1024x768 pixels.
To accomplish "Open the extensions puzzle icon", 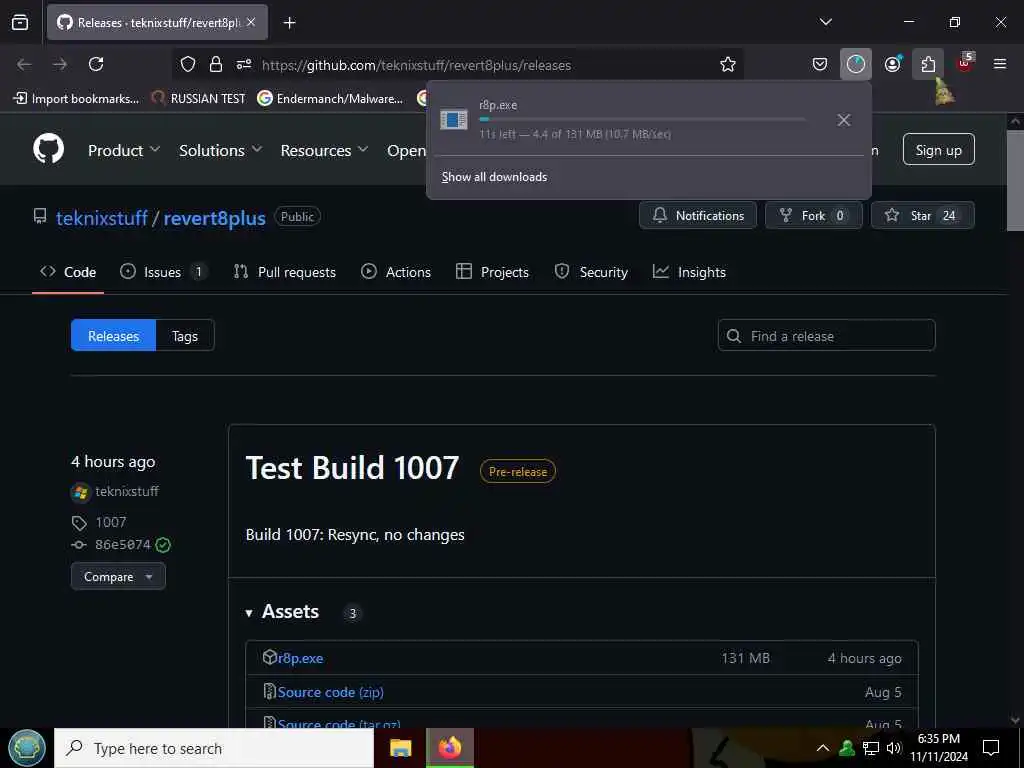I will (928, 64).
